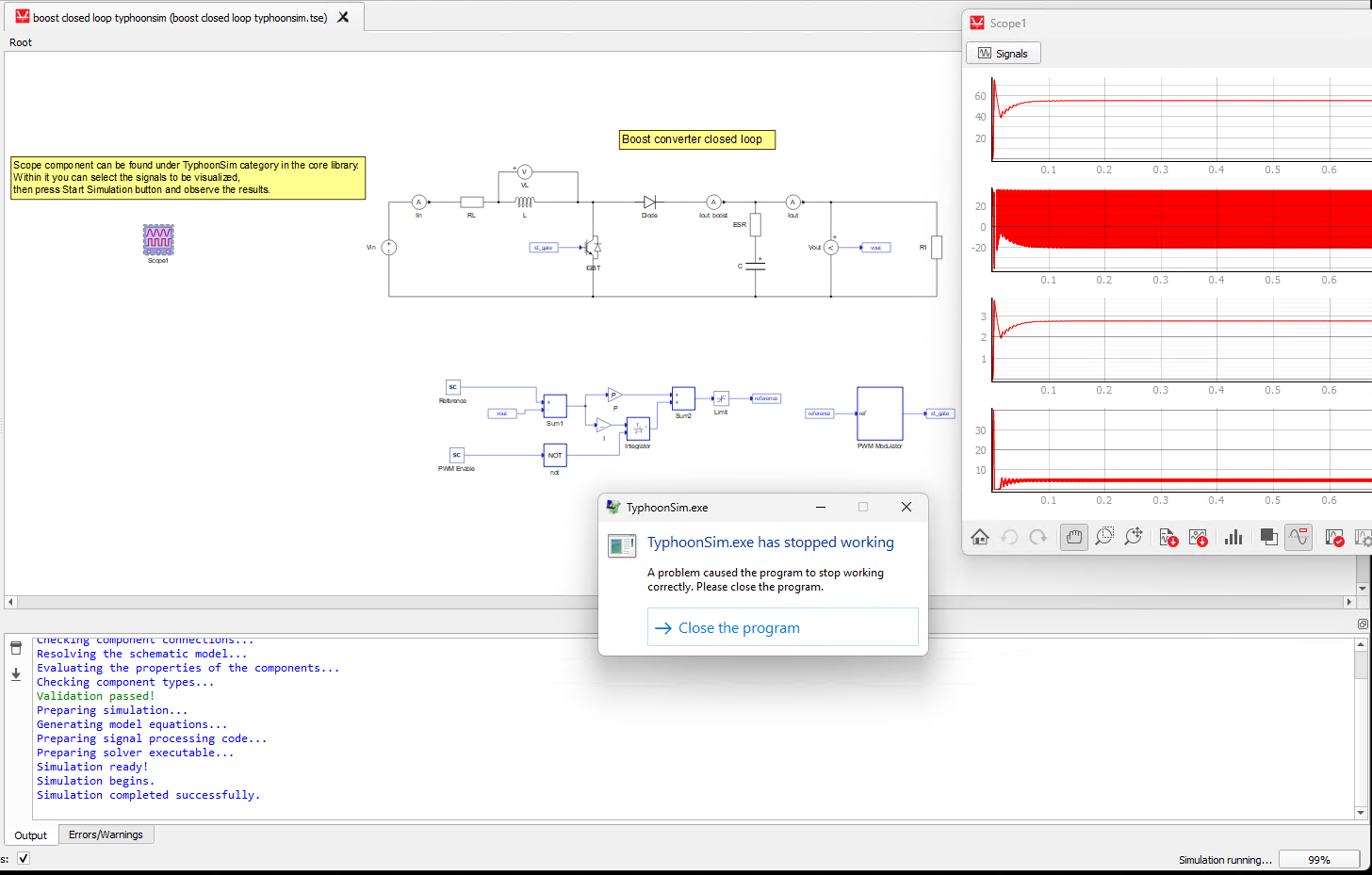
Task: Toggle the checkbox in the bottom status bar
Action: point(24,858)
